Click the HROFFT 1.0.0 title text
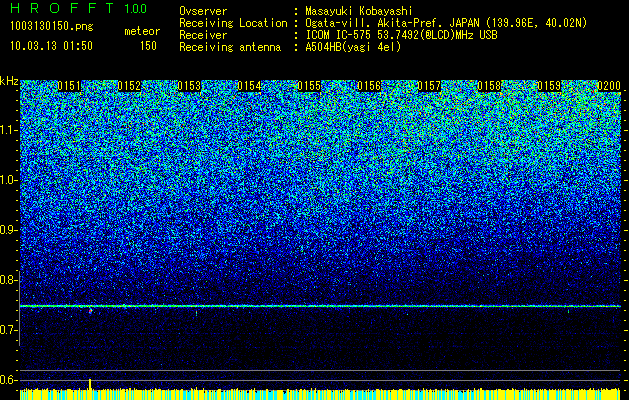The image size is (629, 400). pos(79,8)
